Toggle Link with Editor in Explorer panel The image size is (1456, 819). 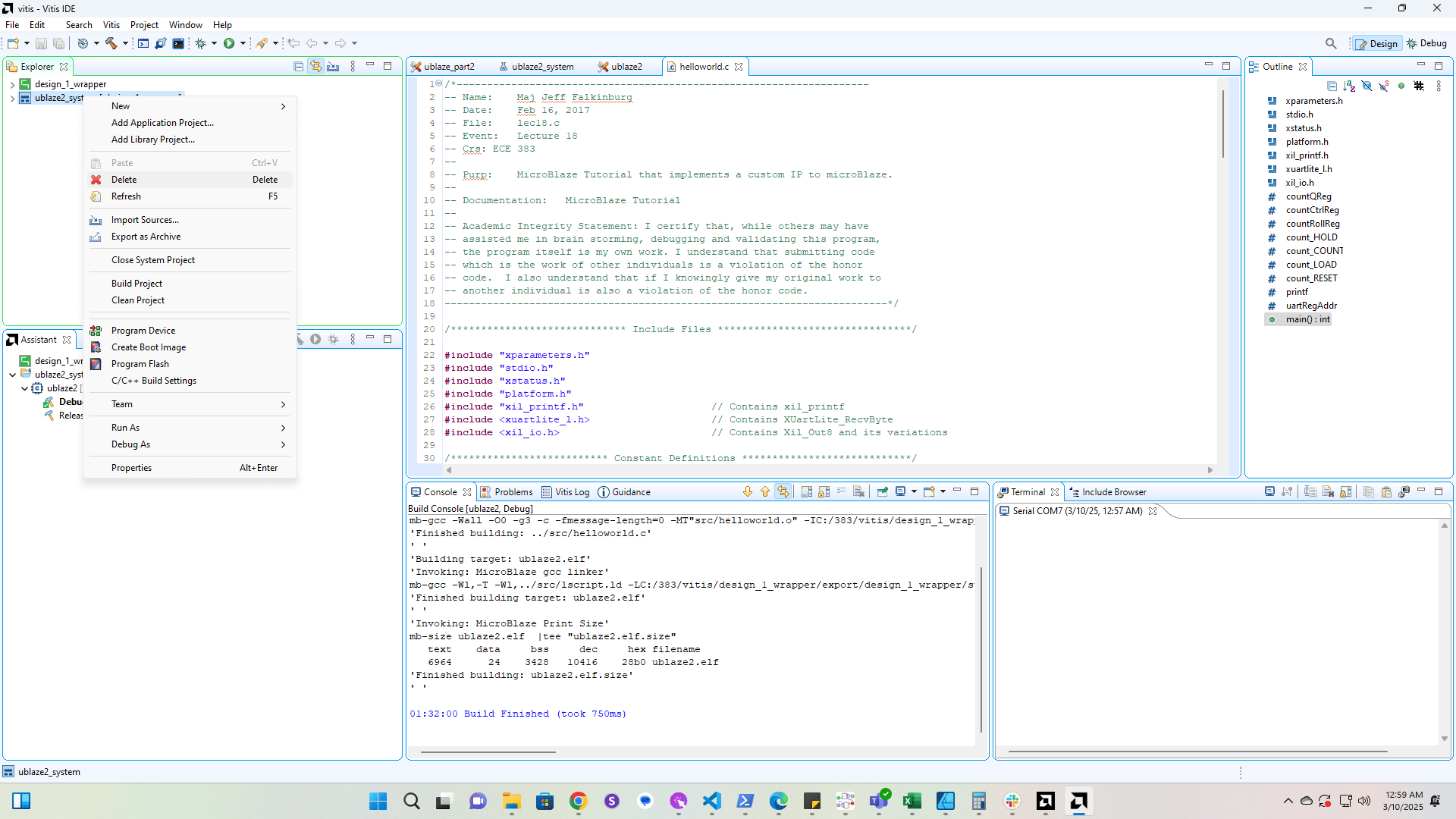(315, 67)
